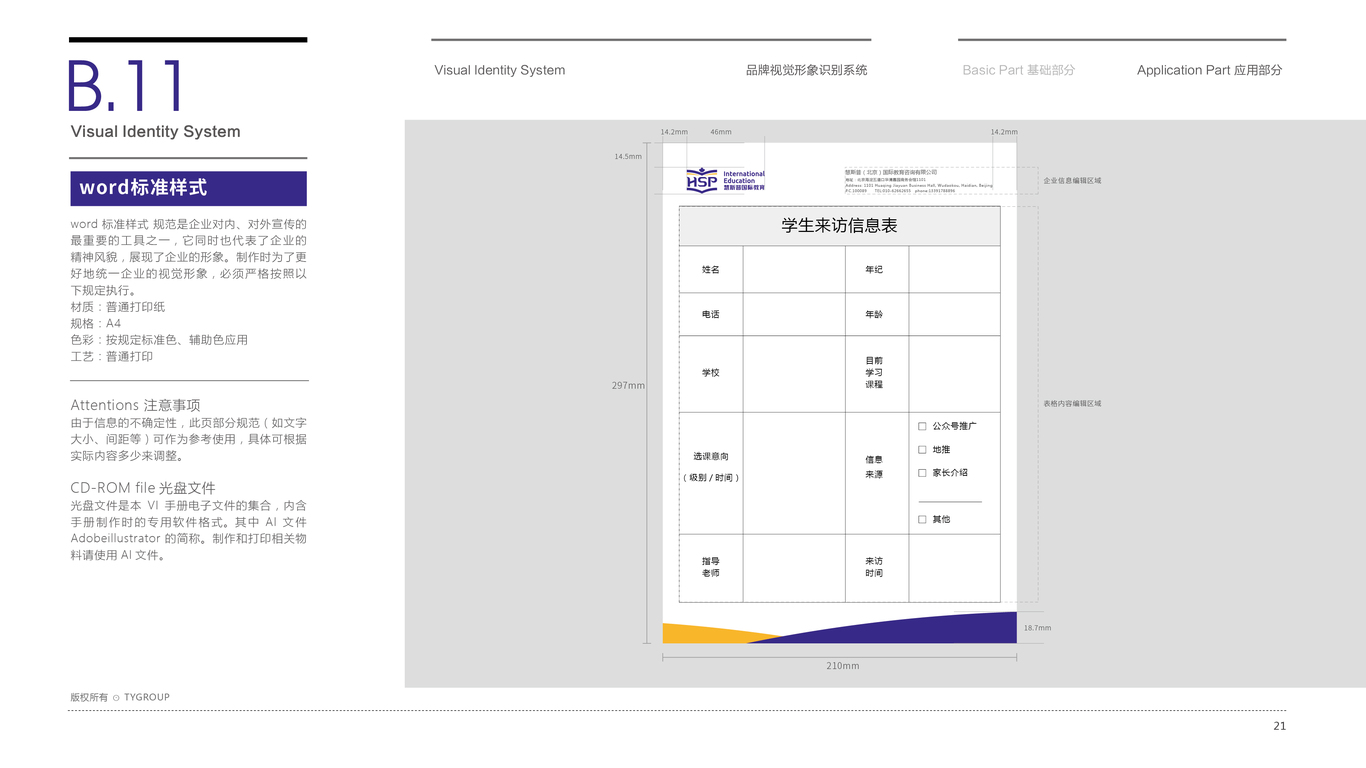Click the empty field beside 年纪
This screenshot has width=1366, height=768.
954,269
